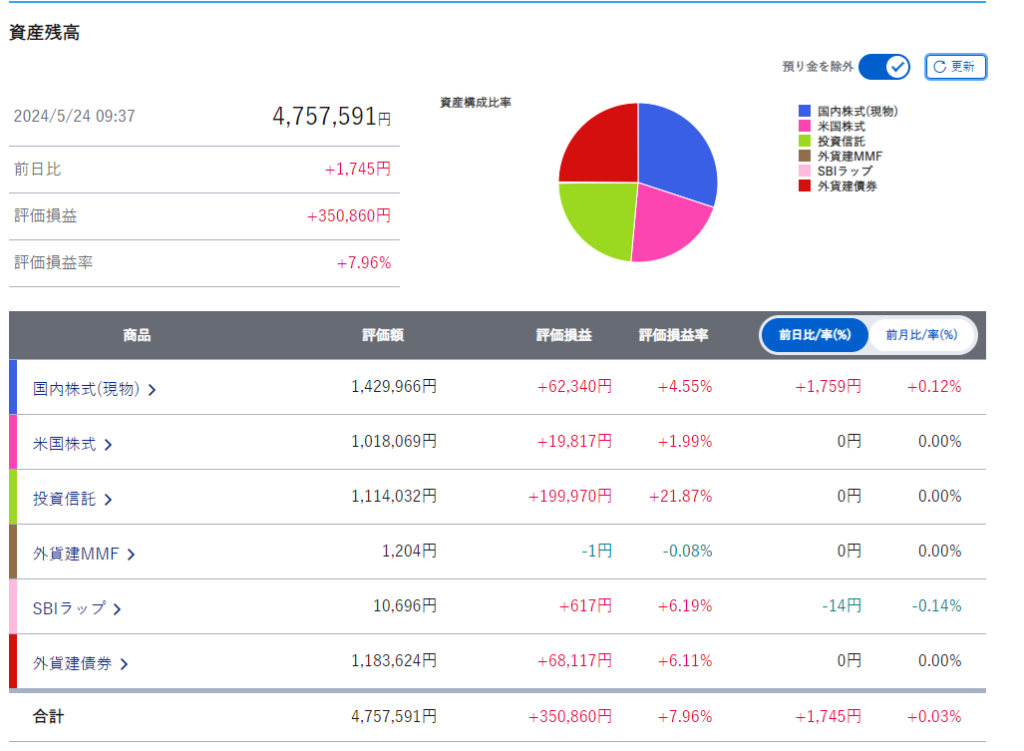1024x751 pixels.
Task: Open the 国内株式(現物) details link
Action: (85, 388)
